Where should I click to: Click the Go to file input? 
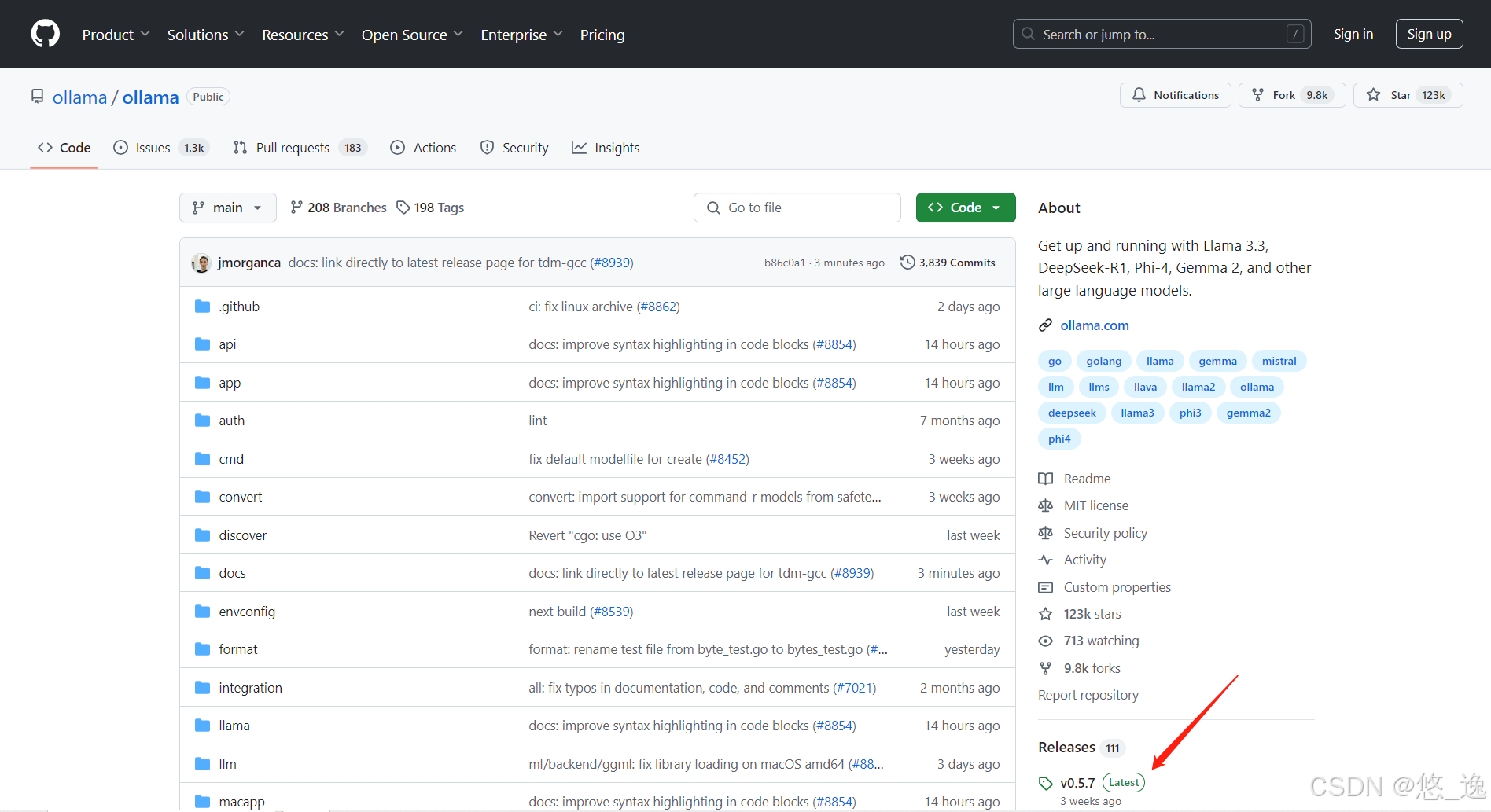[x=797, y=208]
